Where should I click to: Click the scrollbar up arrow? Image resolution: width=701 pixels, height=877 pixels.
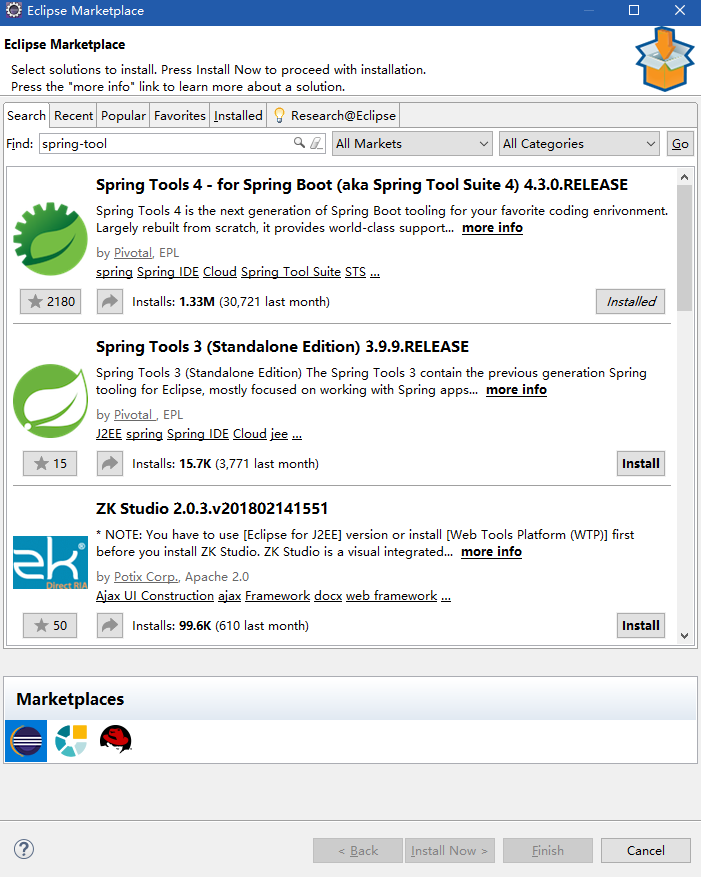(x=684, y=177)
